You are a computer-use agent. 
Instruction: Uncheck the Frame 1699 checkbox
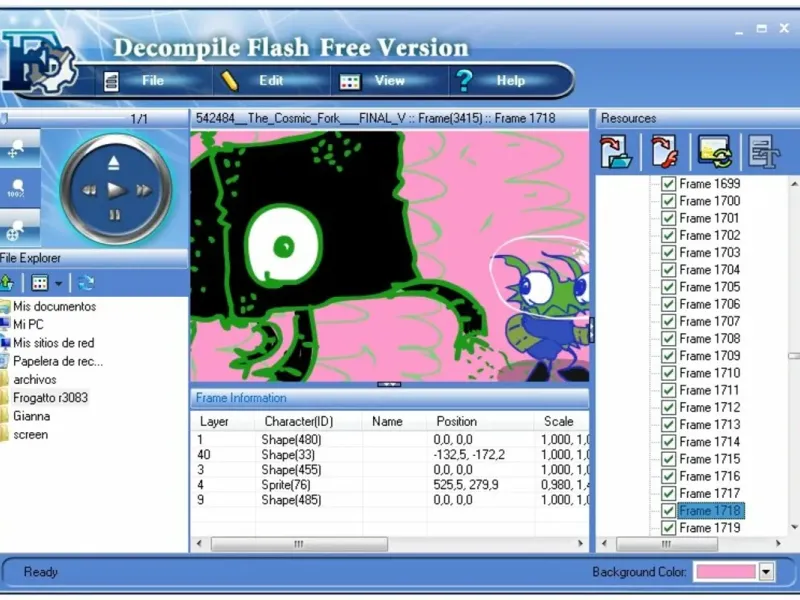point(668,184)
